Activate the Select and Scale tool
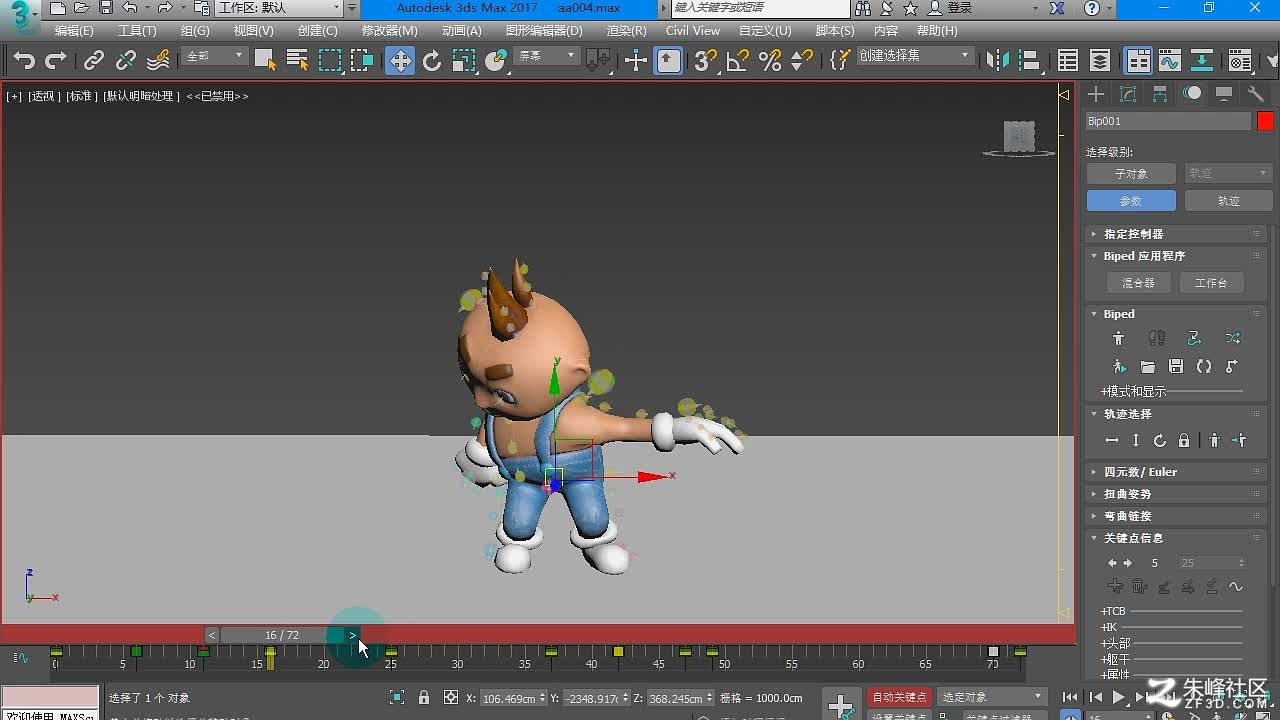Screen dimensions: 1280x720 [464, 61]
